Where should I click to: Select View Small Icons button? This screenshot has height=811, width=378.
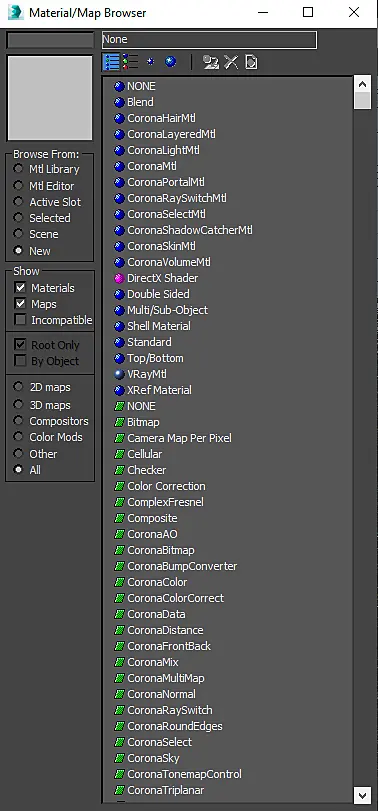pos(150,62)
